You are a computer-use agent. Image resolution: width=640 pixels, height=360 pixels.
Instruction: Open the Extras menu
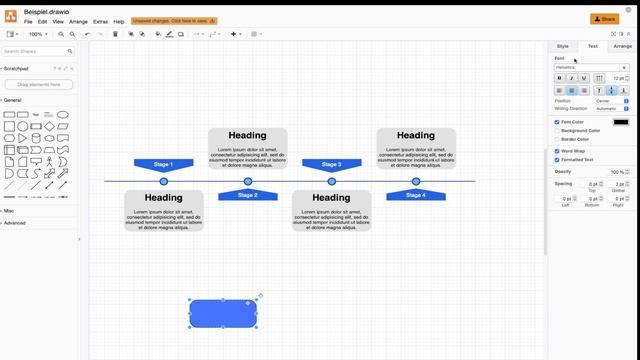100,22
